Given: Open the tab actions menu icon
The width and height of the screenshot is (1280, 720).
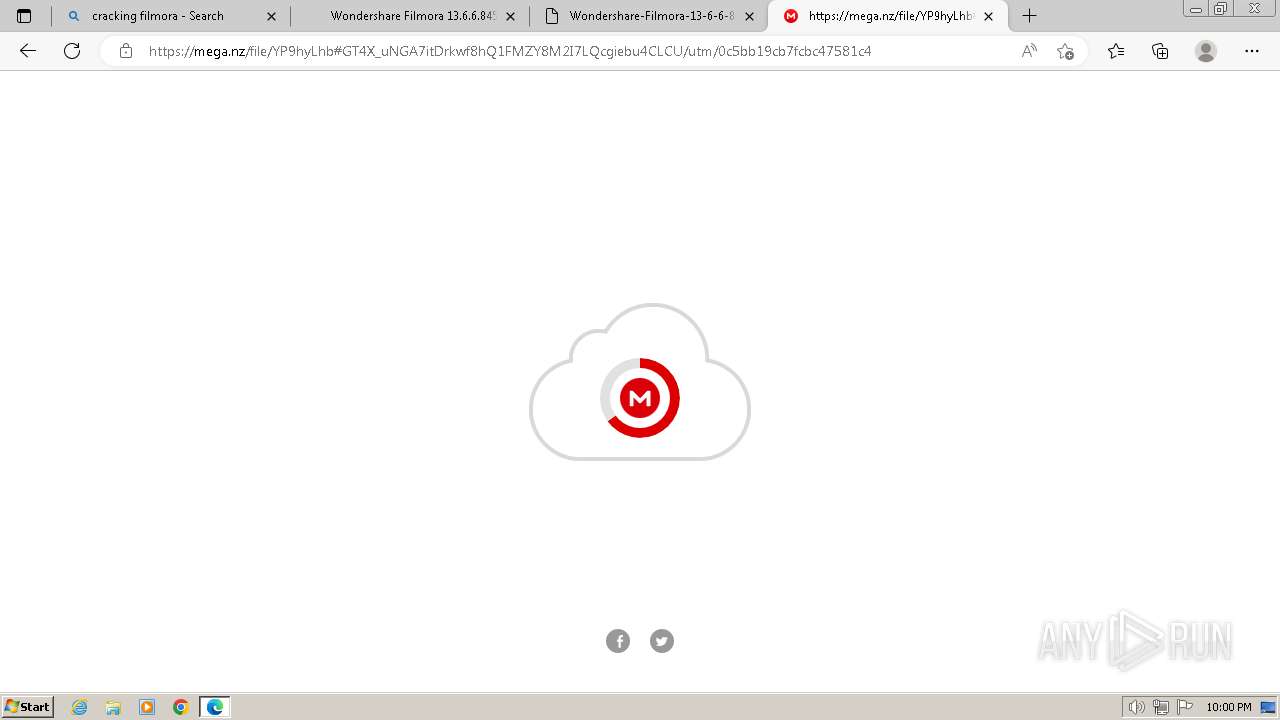Looking at the screenshot, I should coord(24,16).
